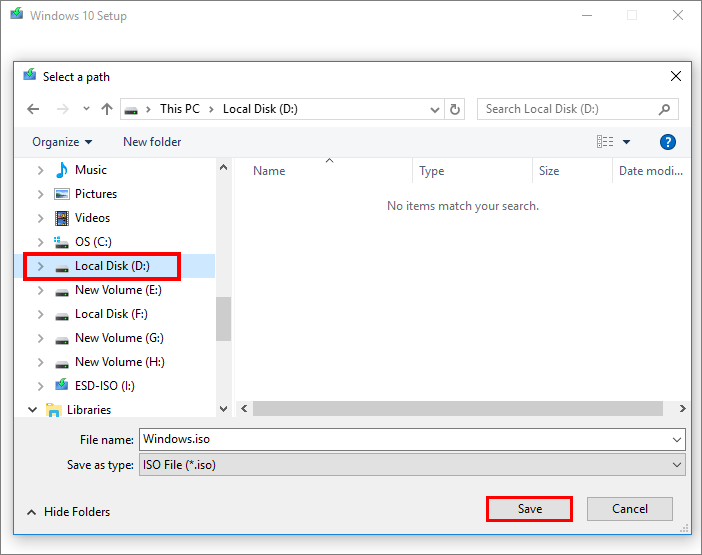702x555 pixels.
Task: Click the file list horizontal scrollbar thumb
Action: click(x=458, y=409)
